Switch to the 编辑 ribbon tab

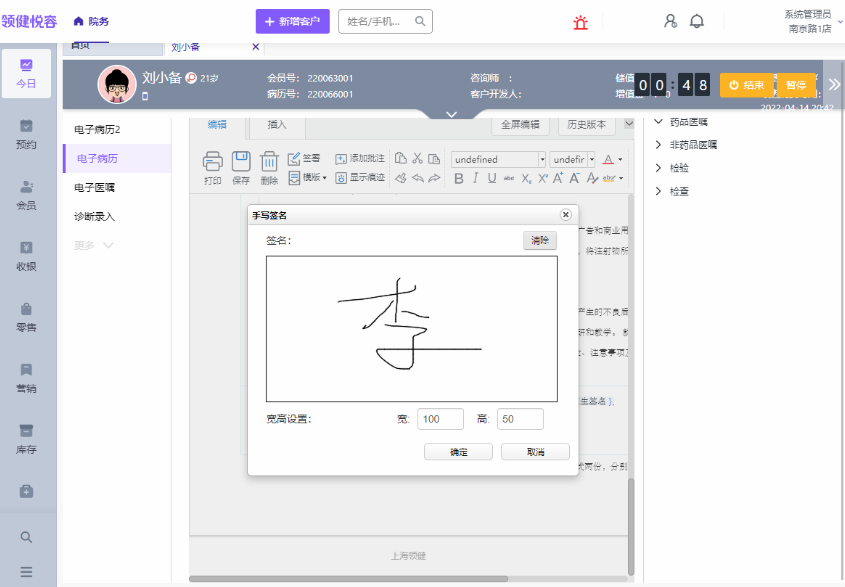(217, 125)
